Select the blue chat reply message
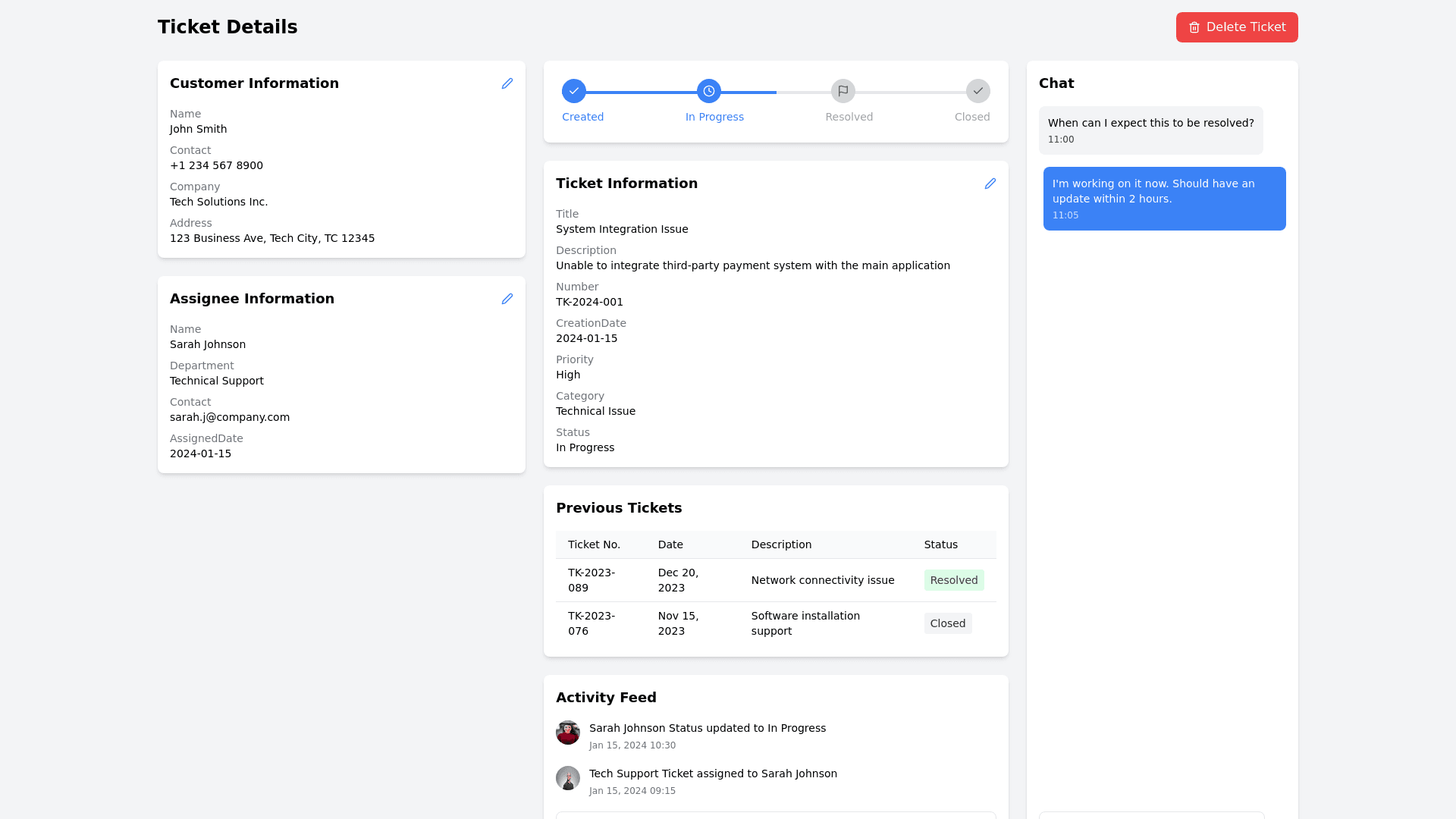The height and width of the screenshot is (819, 1456). click(1164, 199)
